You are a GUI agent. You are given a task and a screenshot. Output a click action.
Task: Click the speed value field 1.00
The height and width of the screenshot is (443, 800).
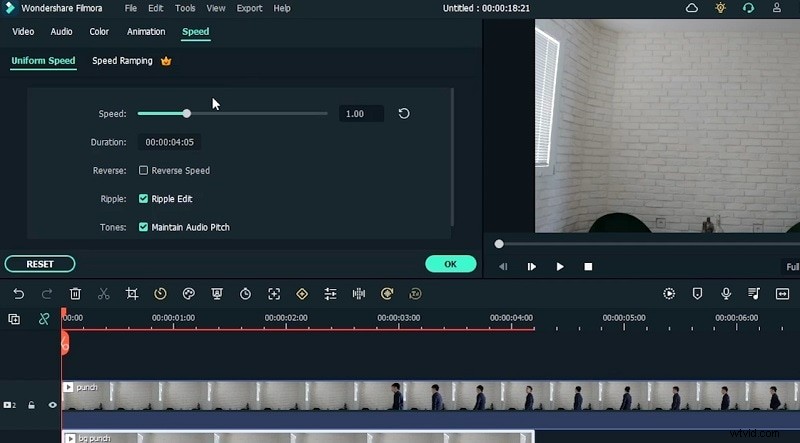tap(361, 113)
